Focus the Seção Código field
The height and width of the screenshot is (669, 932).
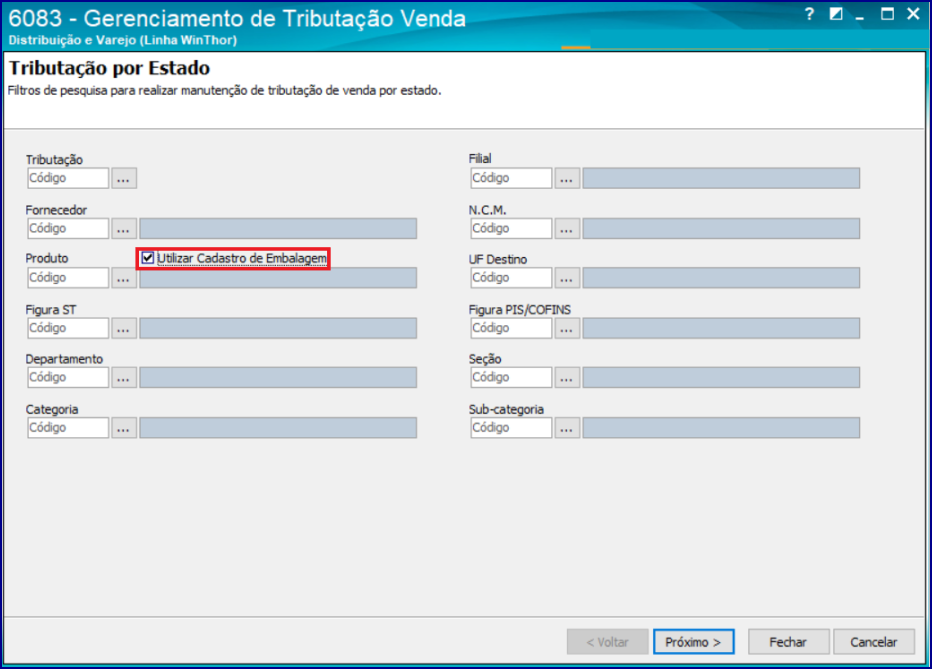click(x=511, y=377)
